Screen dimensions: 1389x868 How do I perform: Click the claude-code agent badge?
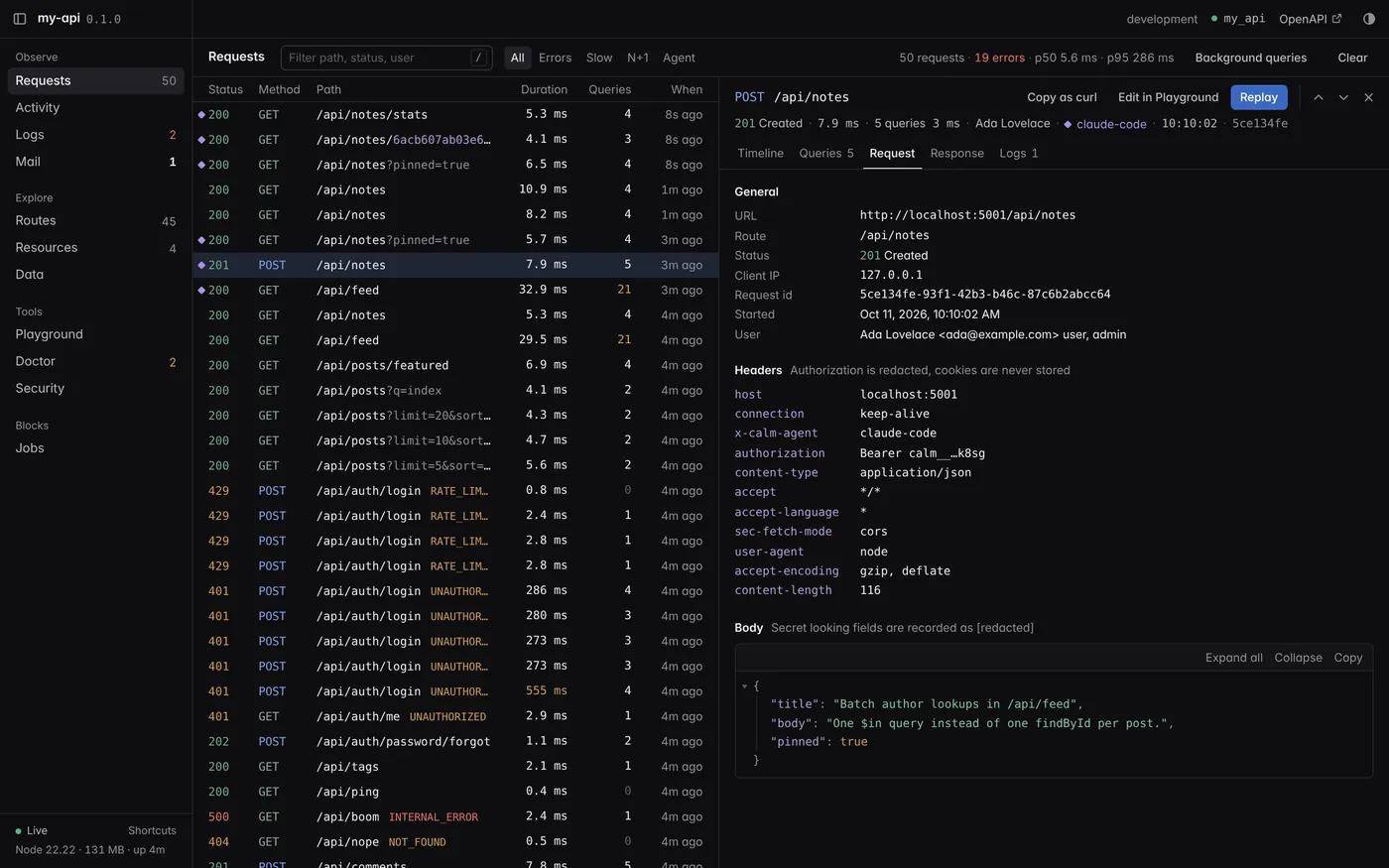point(1105,124)
